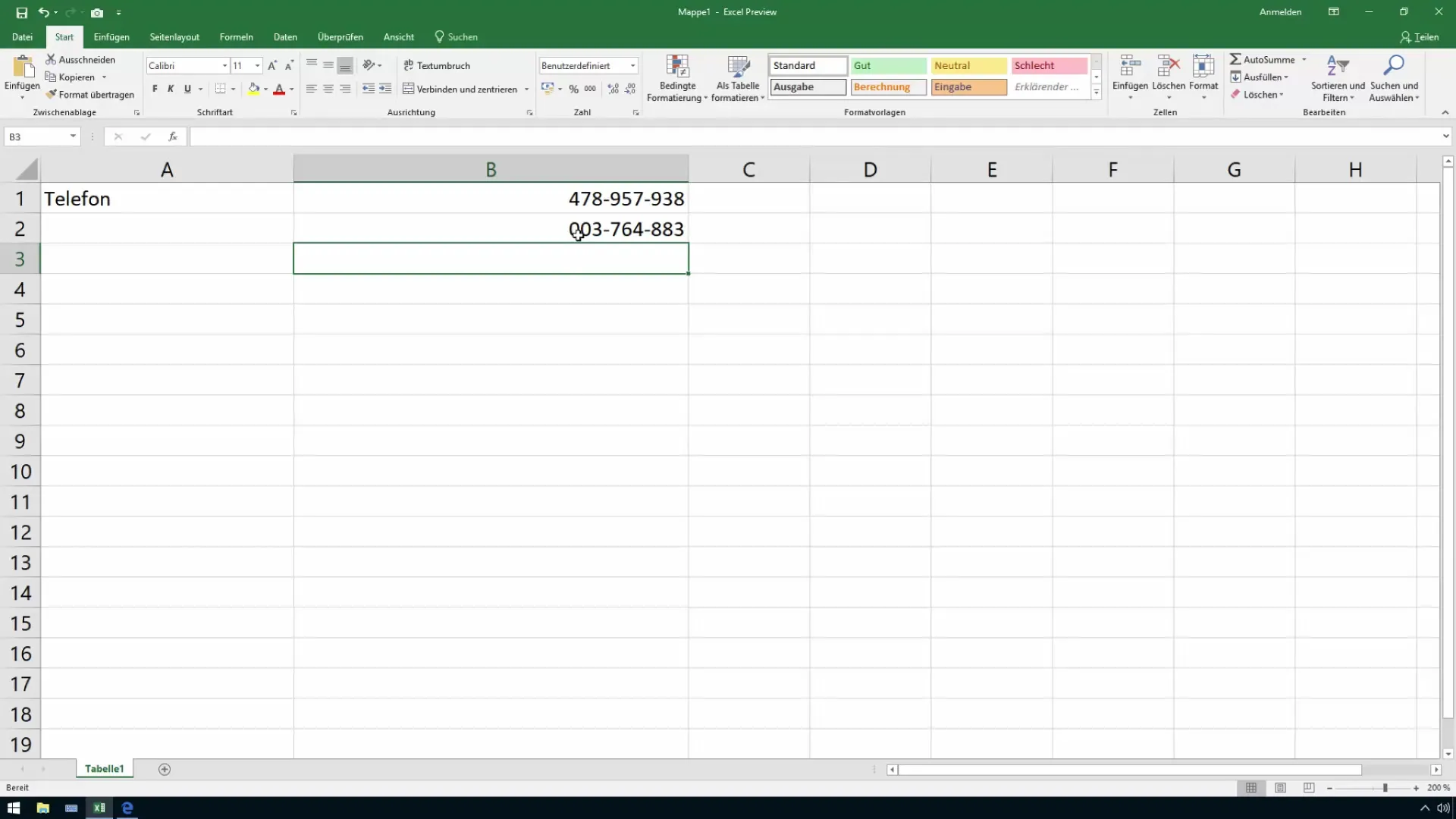Activate Format übertragen painter
The image size is (1456, 819).
(89, 95)
